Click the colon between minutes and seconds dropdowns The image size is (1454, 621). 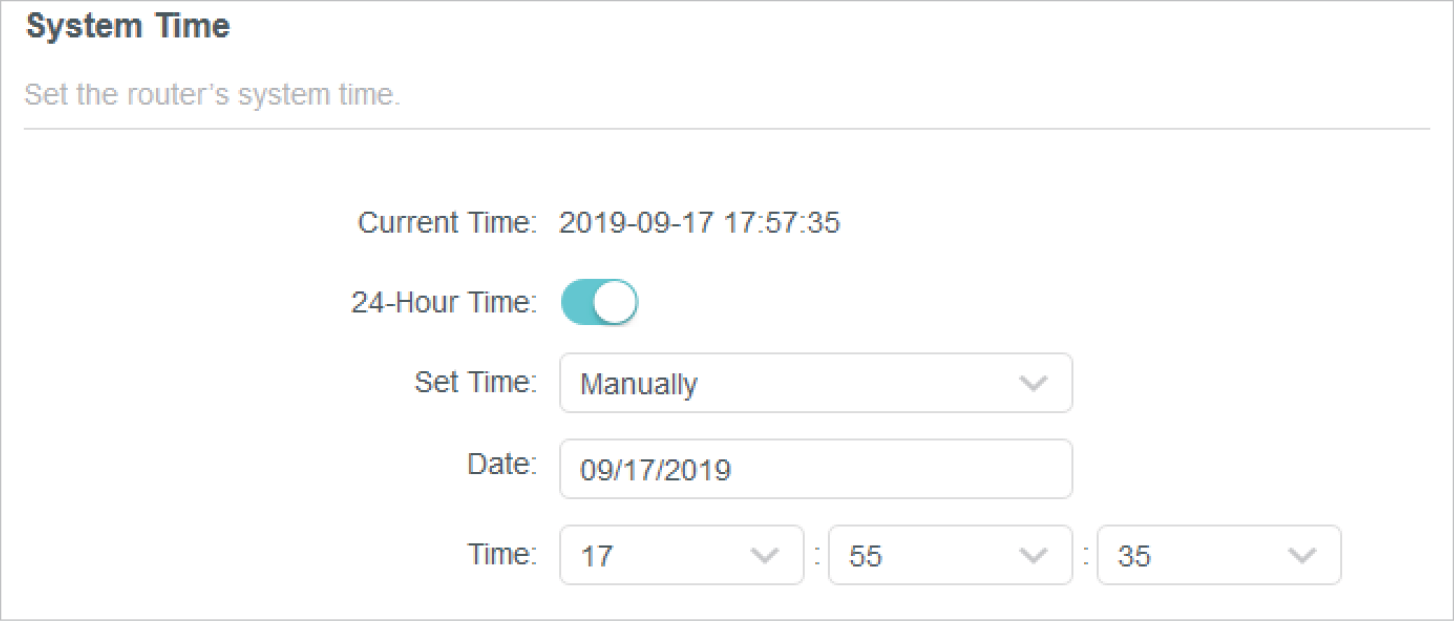click(1085, 556)
